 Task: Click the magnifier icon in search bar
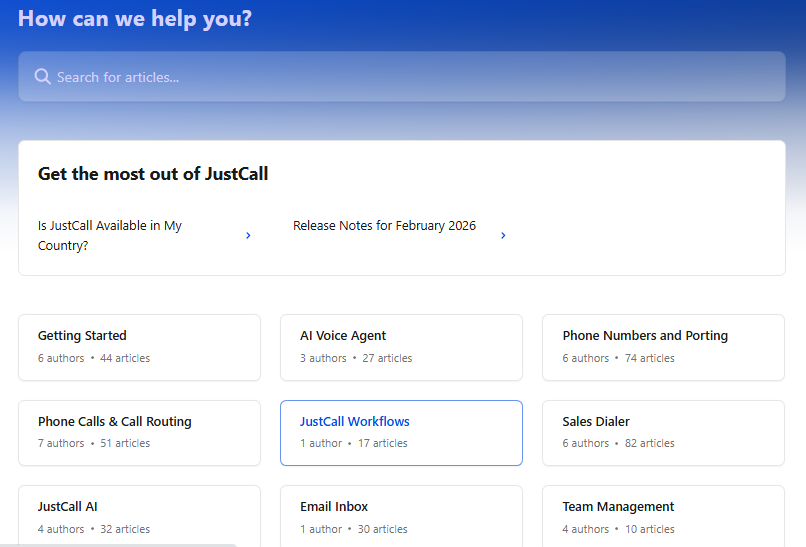point(43,77)
